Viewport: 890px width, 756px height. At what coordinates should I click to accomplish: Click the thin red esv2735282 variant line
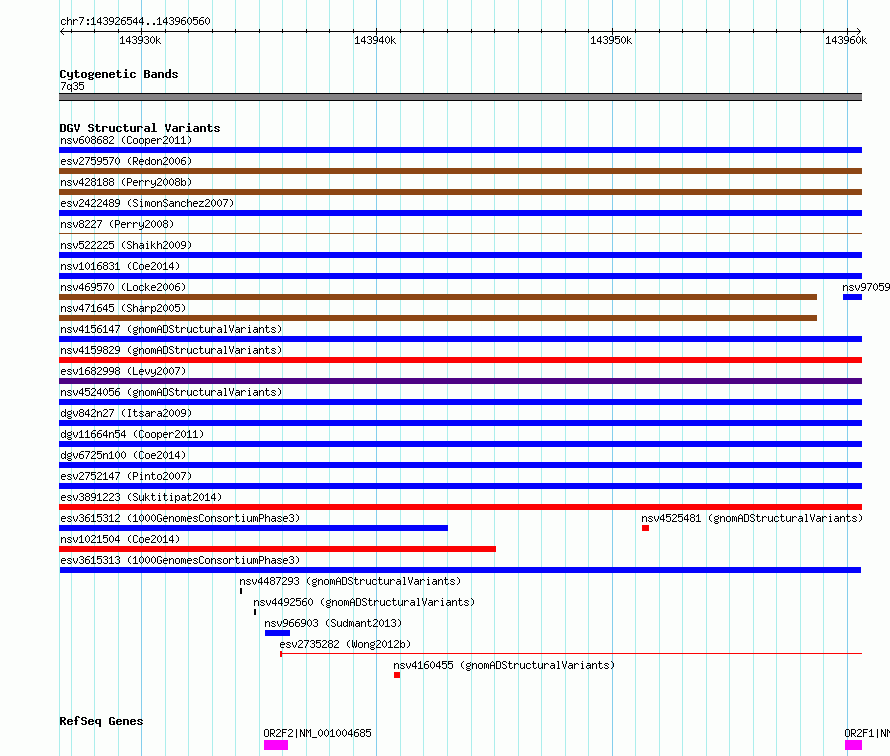point(571,654)
